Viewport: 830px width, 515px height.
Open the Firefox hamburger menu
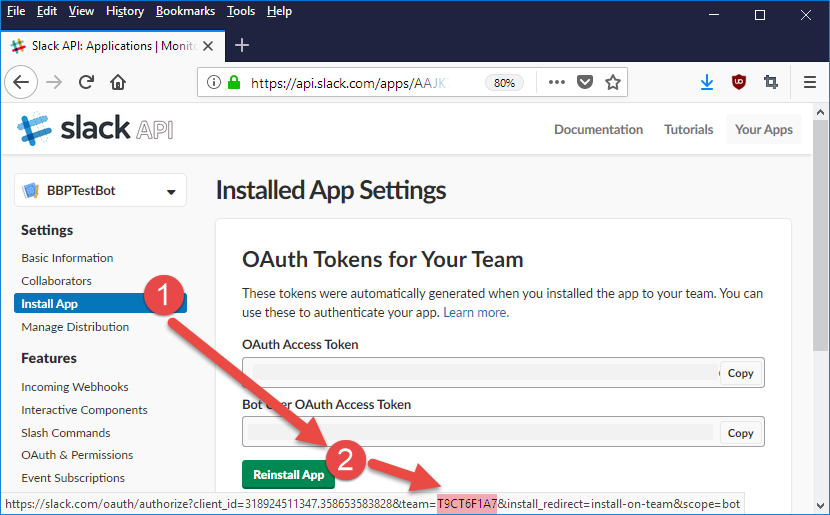(x=809, y=82)
